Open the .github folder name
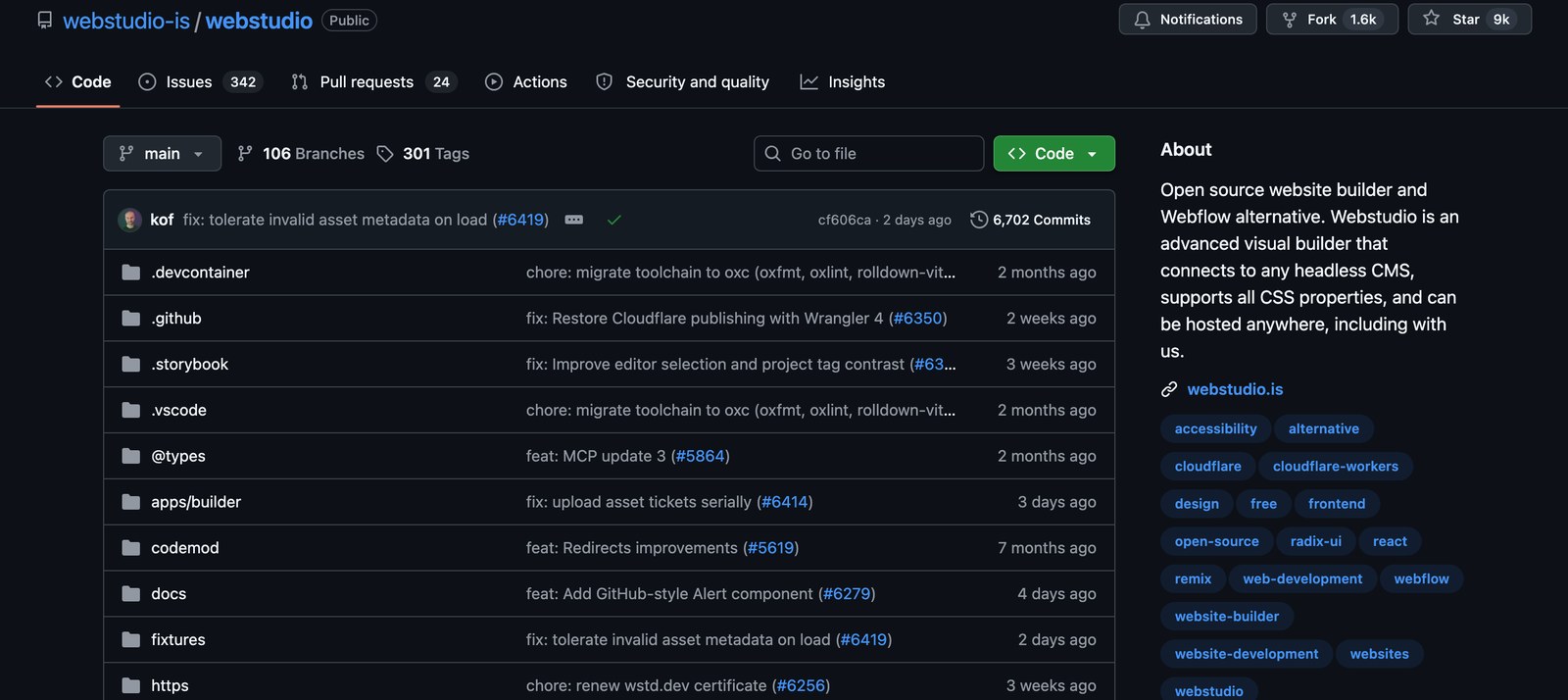 pyautogui.click(x=176, y=318)
